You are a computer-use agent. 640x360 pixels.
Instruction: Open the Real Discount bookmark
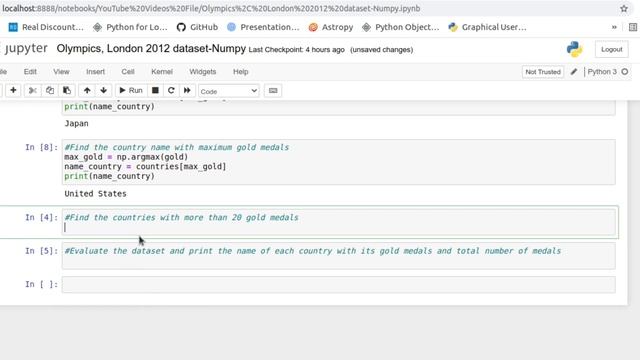[46, 27]
